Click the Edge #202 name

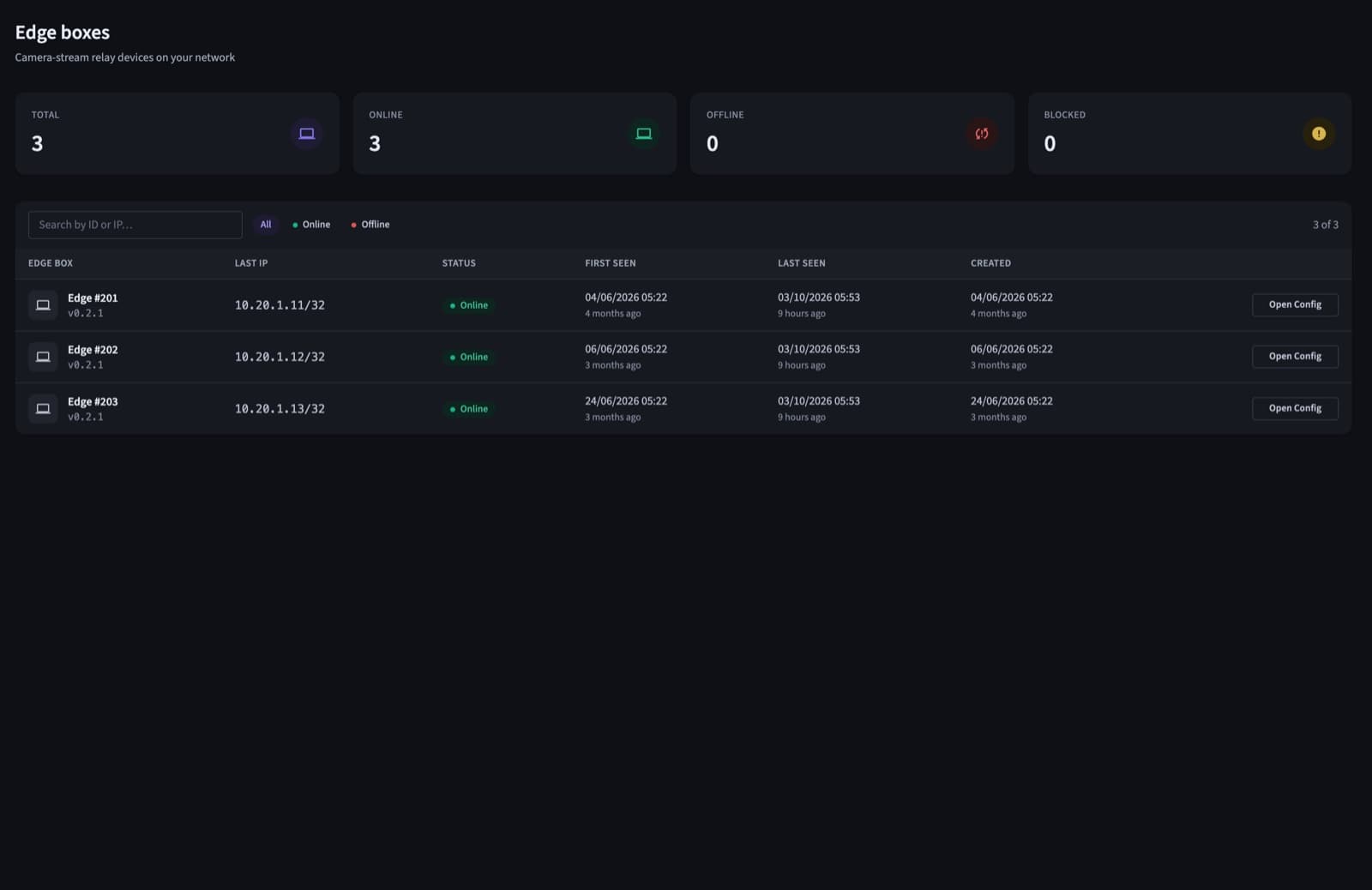click(93, 350)
